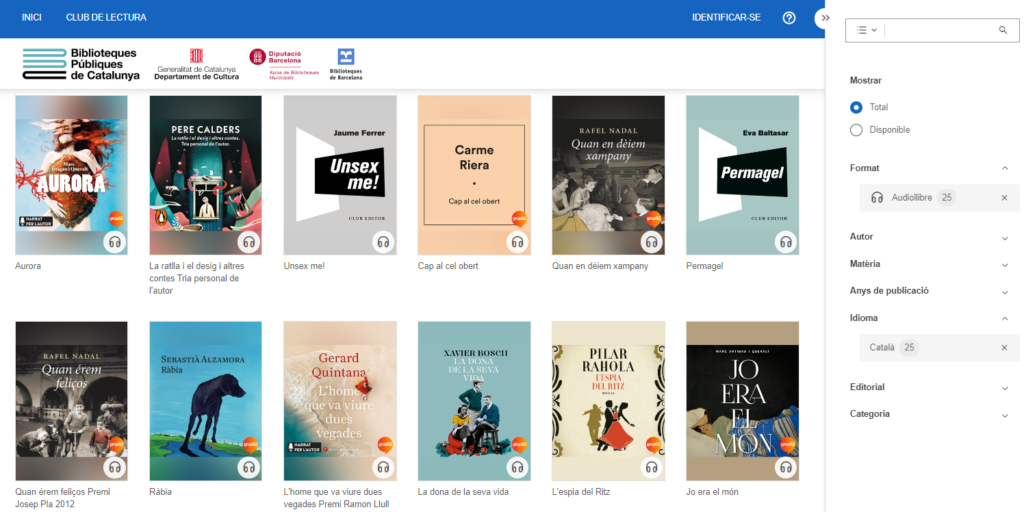
Task: Click the Biblioteques de Barcelona logo
Action: coord(346,64)
